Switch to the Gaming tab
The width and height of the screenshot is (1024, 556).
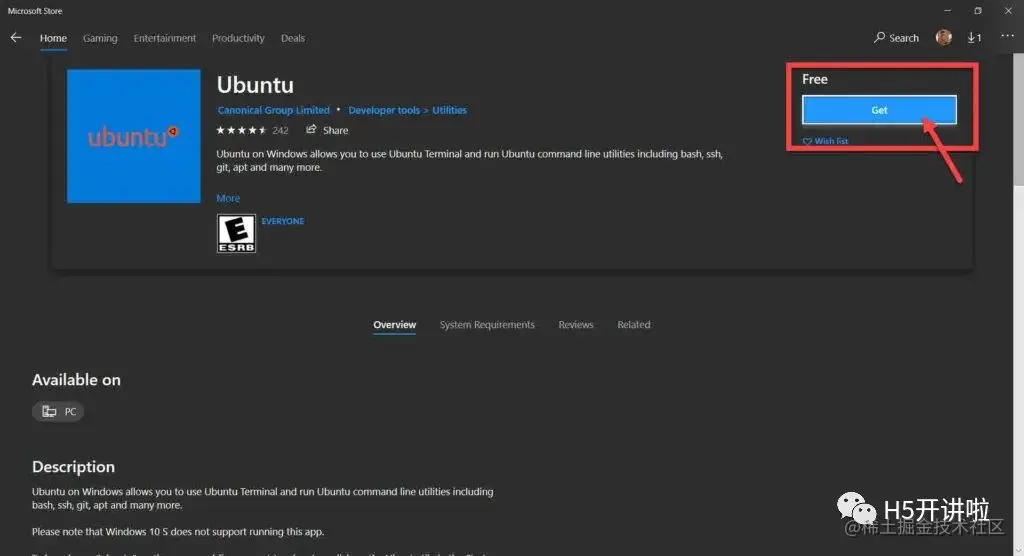click(100, 38)
